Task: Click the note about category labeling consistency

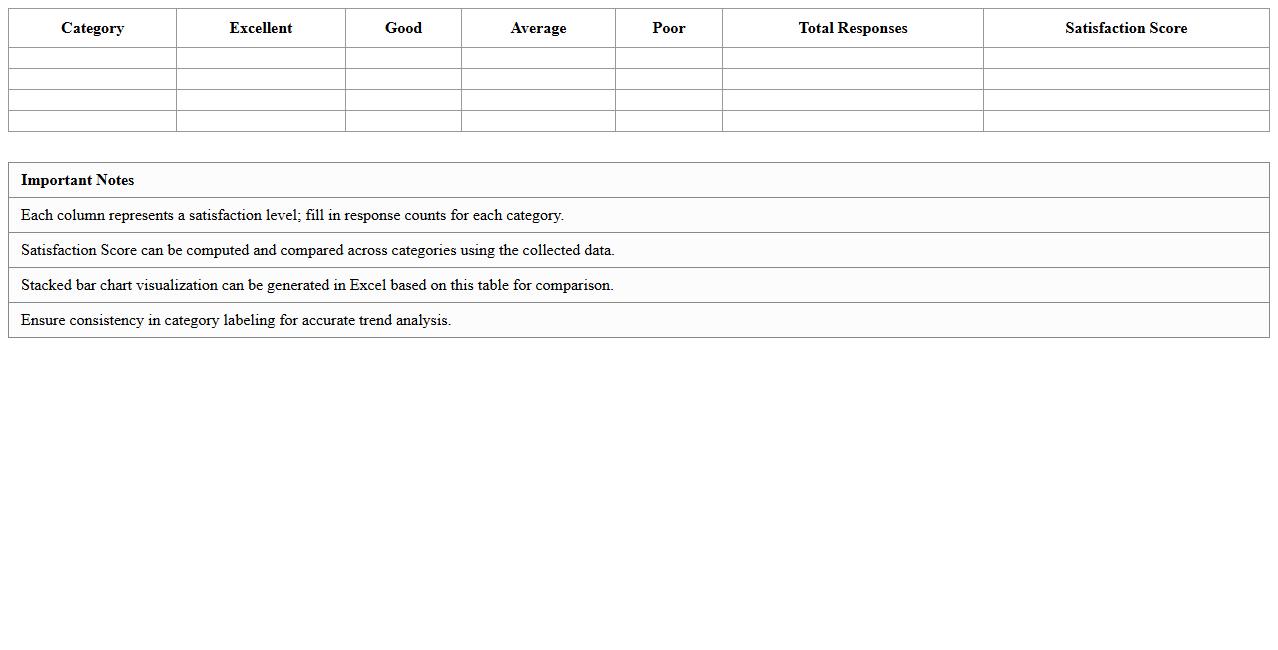Action: click(236, 320)
